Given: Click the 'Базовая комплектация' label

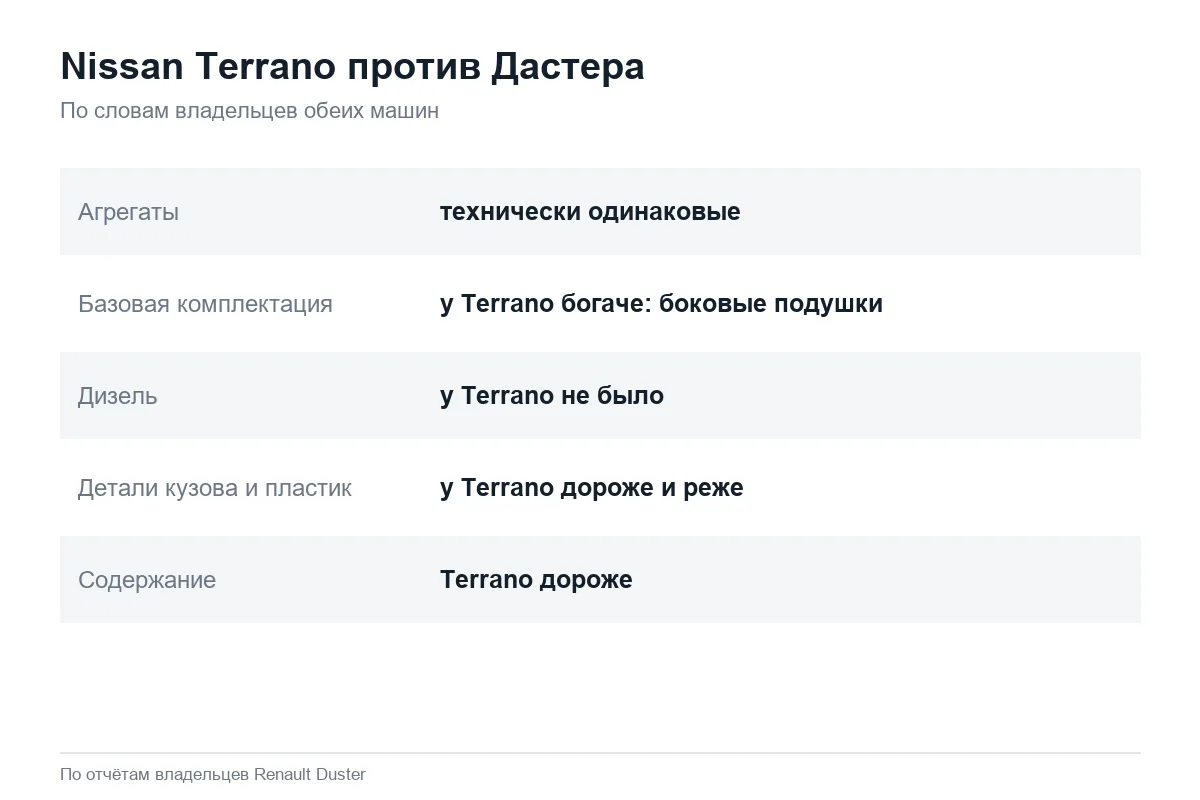Looking at the screenshot, I should (205, 304).
